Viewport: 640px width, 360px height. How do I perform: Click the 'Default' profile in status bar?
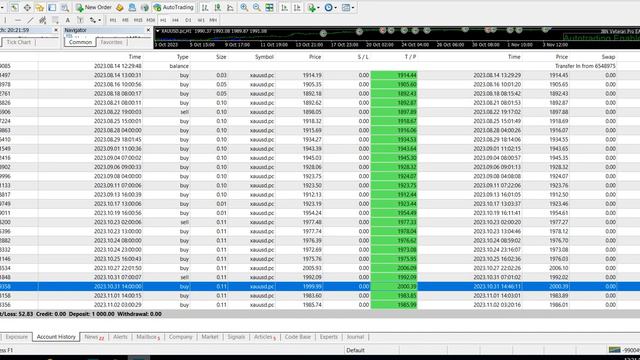pos(355,350)
